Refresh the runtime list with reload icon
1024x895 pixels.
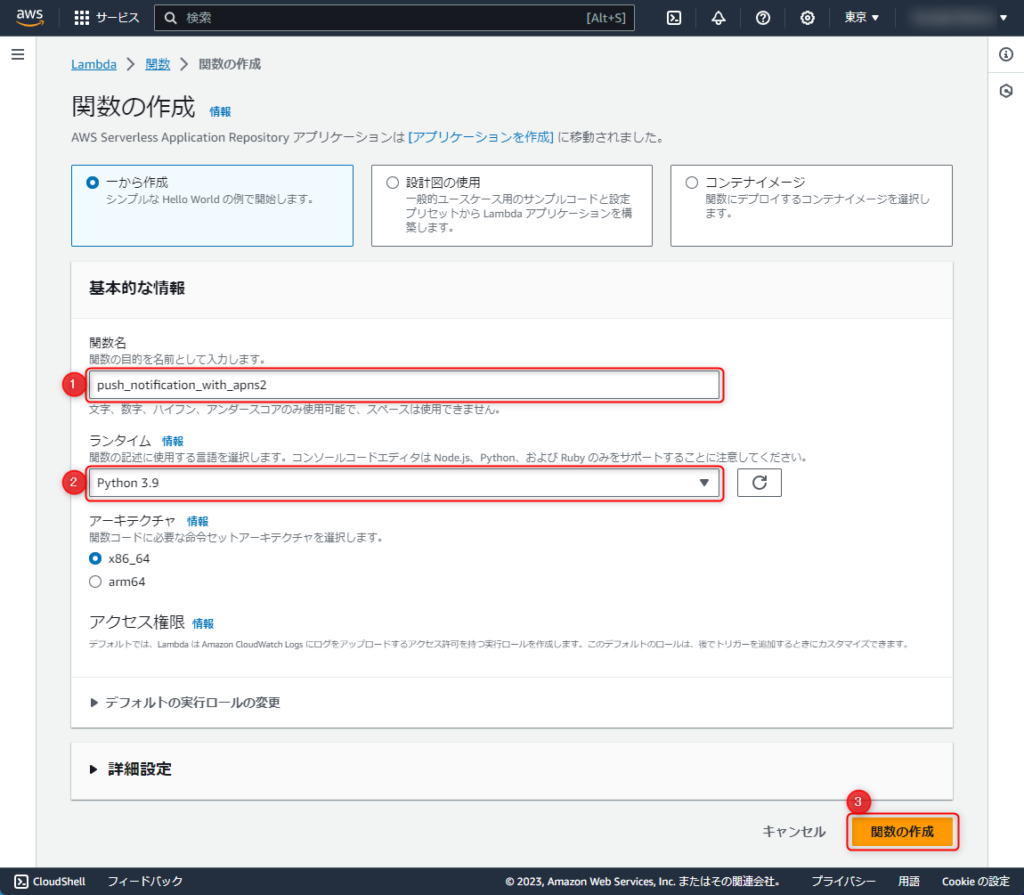759,483
